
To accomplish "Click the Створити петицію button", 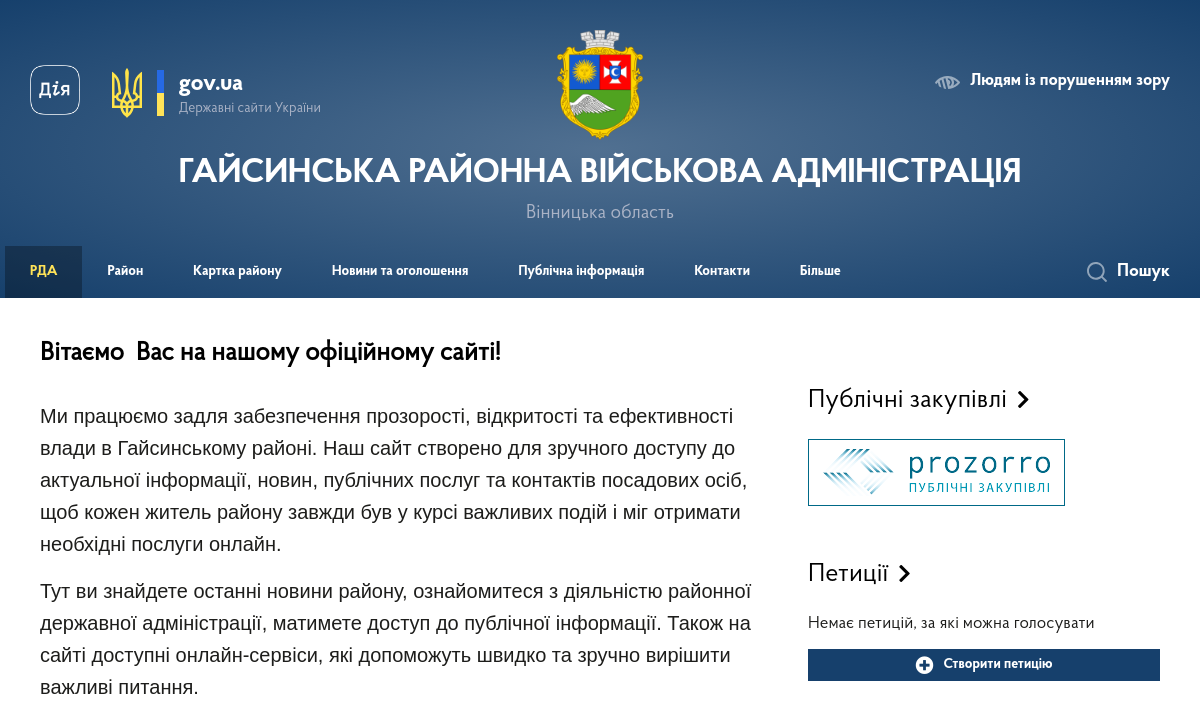I will tap(984, 665).
